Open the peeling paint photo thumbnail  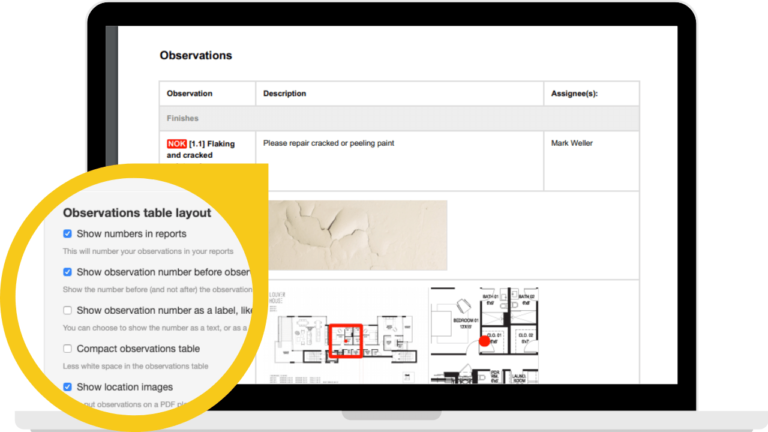358,235
